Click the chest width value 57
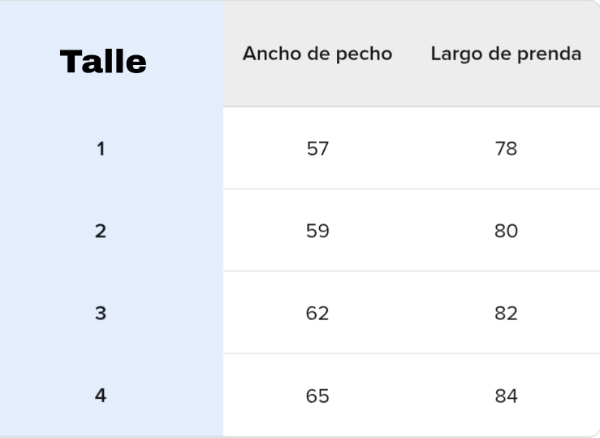Screen dimensions: 600x438 [317, 149]
